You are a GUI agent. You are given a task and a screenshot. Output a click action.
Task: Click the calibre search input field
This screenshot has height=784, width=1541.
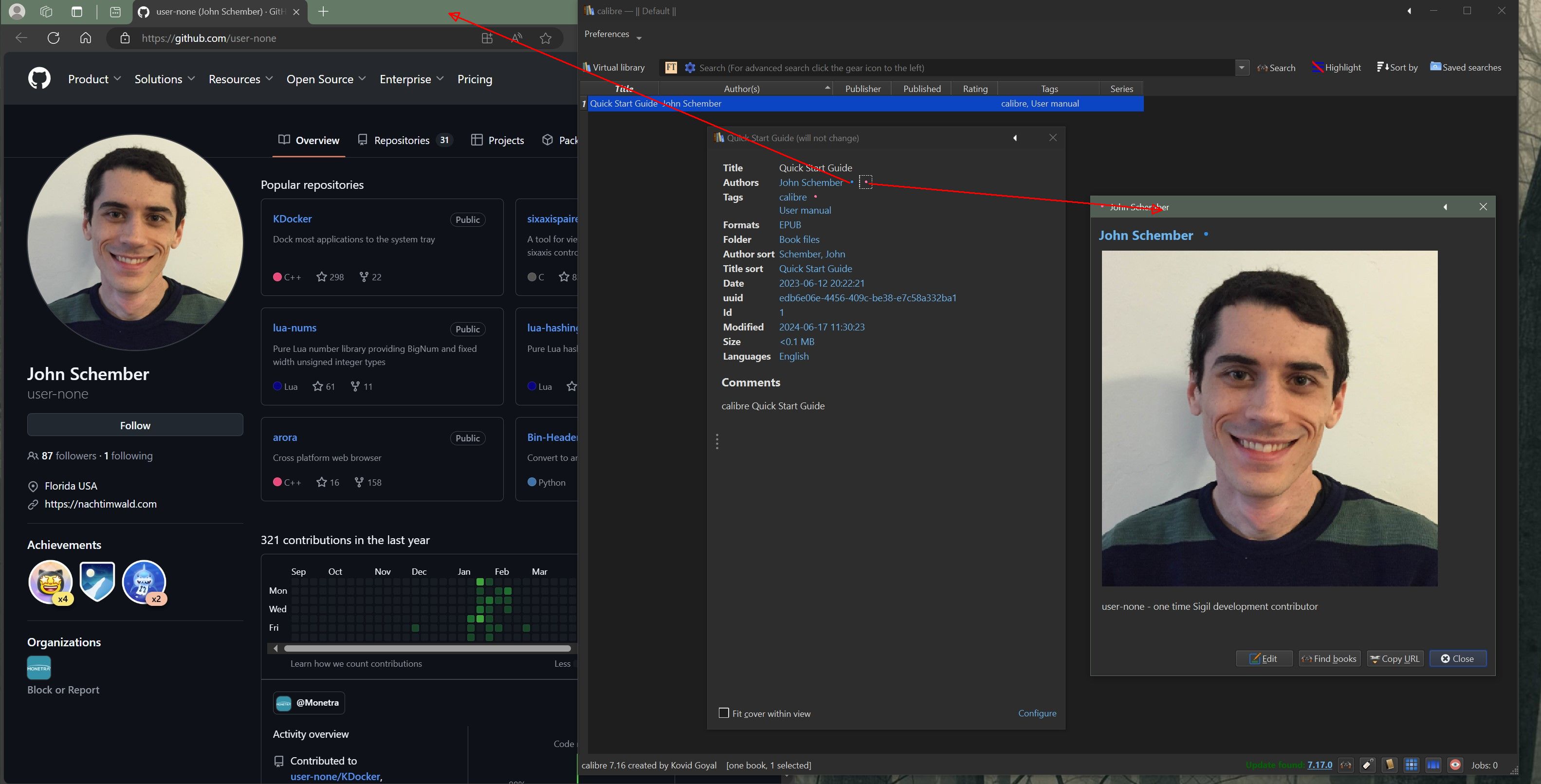pyautogui.click(x=957, y=68)
